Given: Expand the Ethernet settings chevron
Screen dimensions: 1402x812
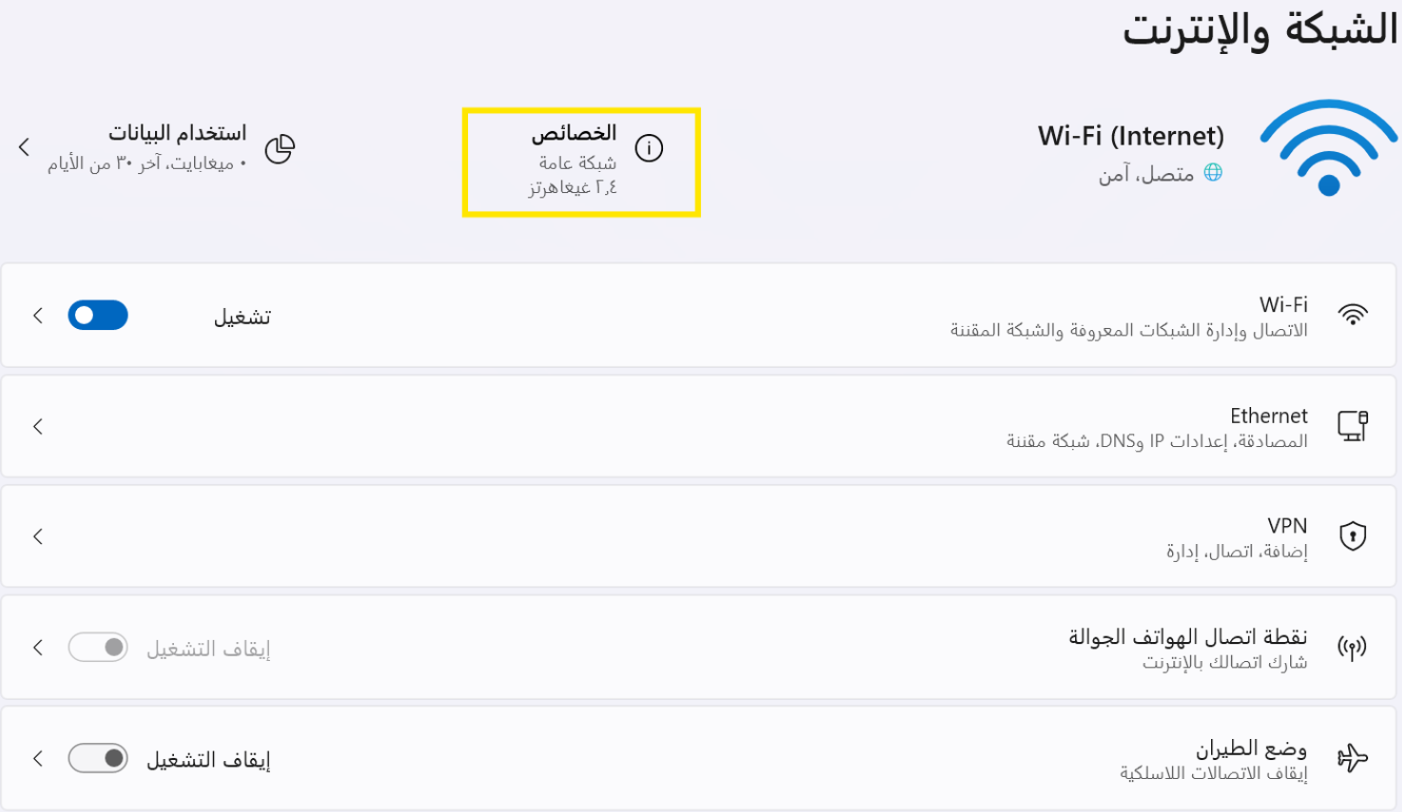Looking at the screenshot, I should (x=37, y=426).
